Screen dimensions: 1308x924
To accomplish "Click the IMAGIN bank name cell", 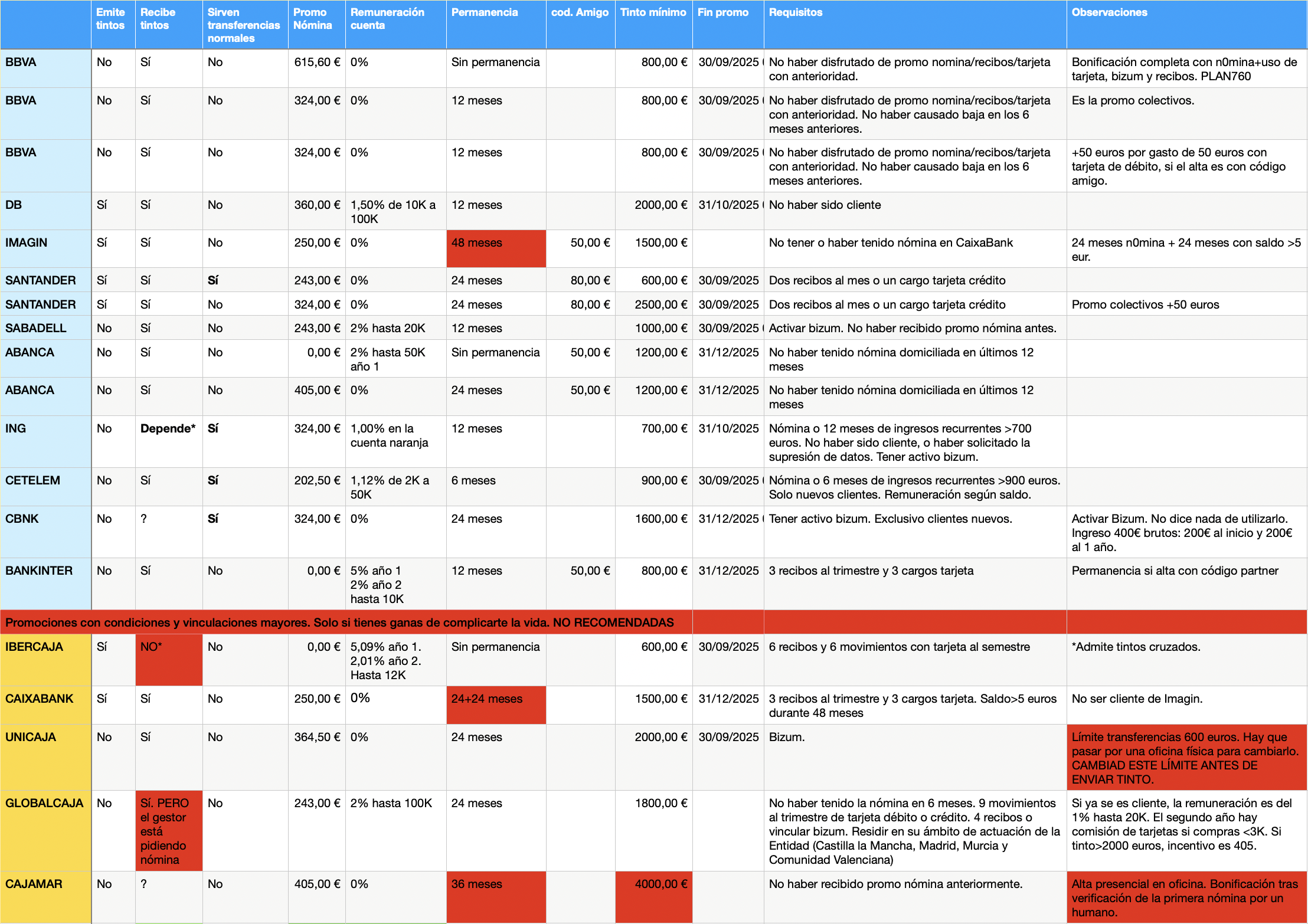I will (46, 248).
